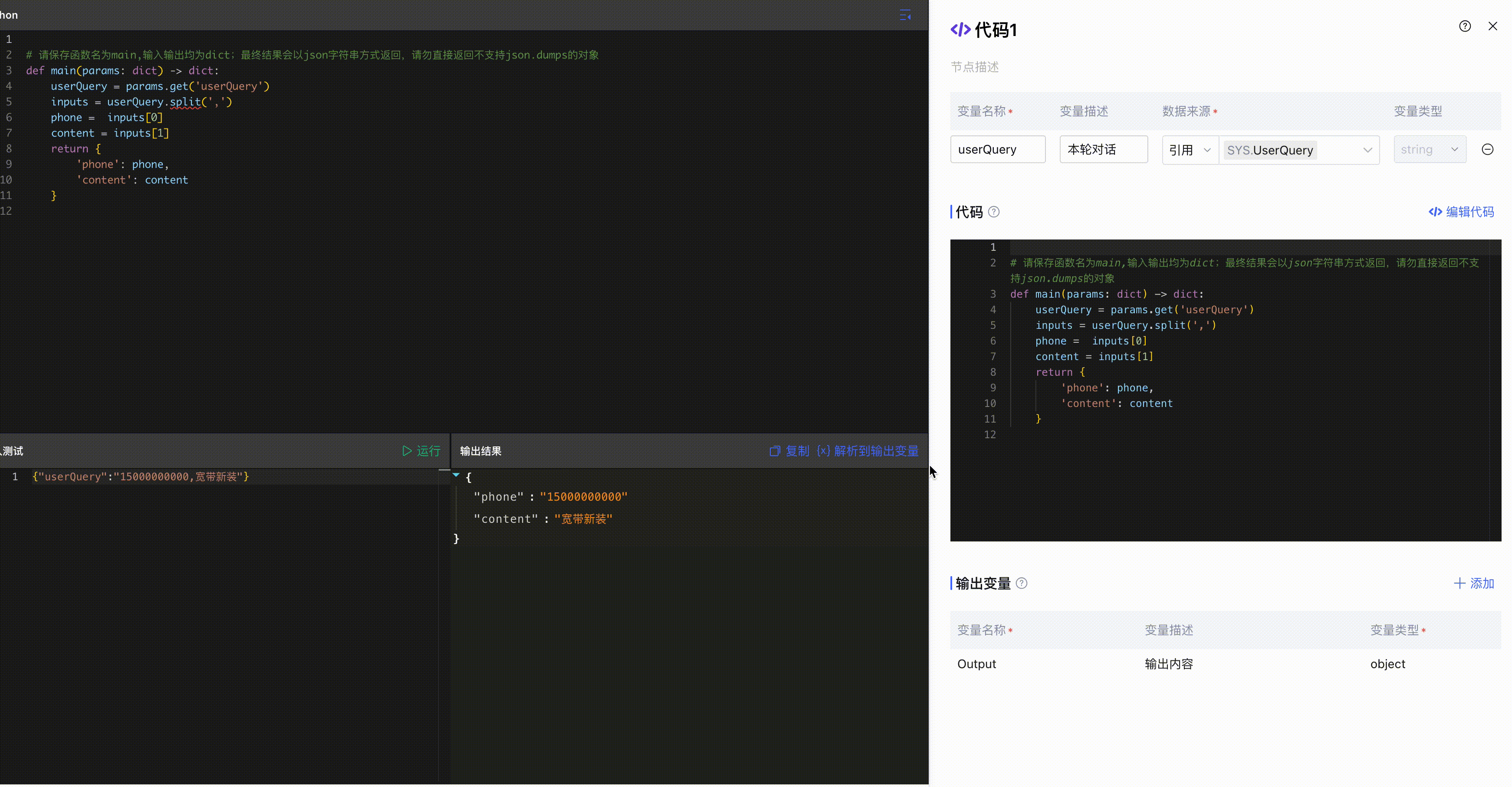Click the collapse editor icon at top
Screen dimensions: 1512x787
coord(905,15)
